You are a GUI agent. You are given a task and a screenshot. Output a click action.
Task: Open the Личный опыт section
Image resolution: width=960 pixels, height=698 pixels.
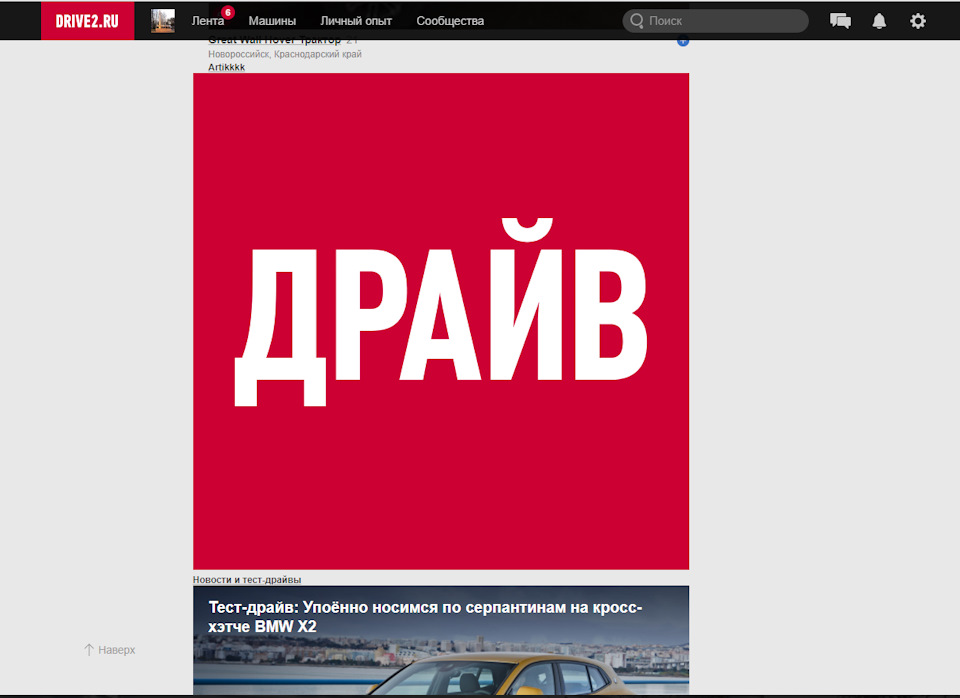(x=355, y=20)
